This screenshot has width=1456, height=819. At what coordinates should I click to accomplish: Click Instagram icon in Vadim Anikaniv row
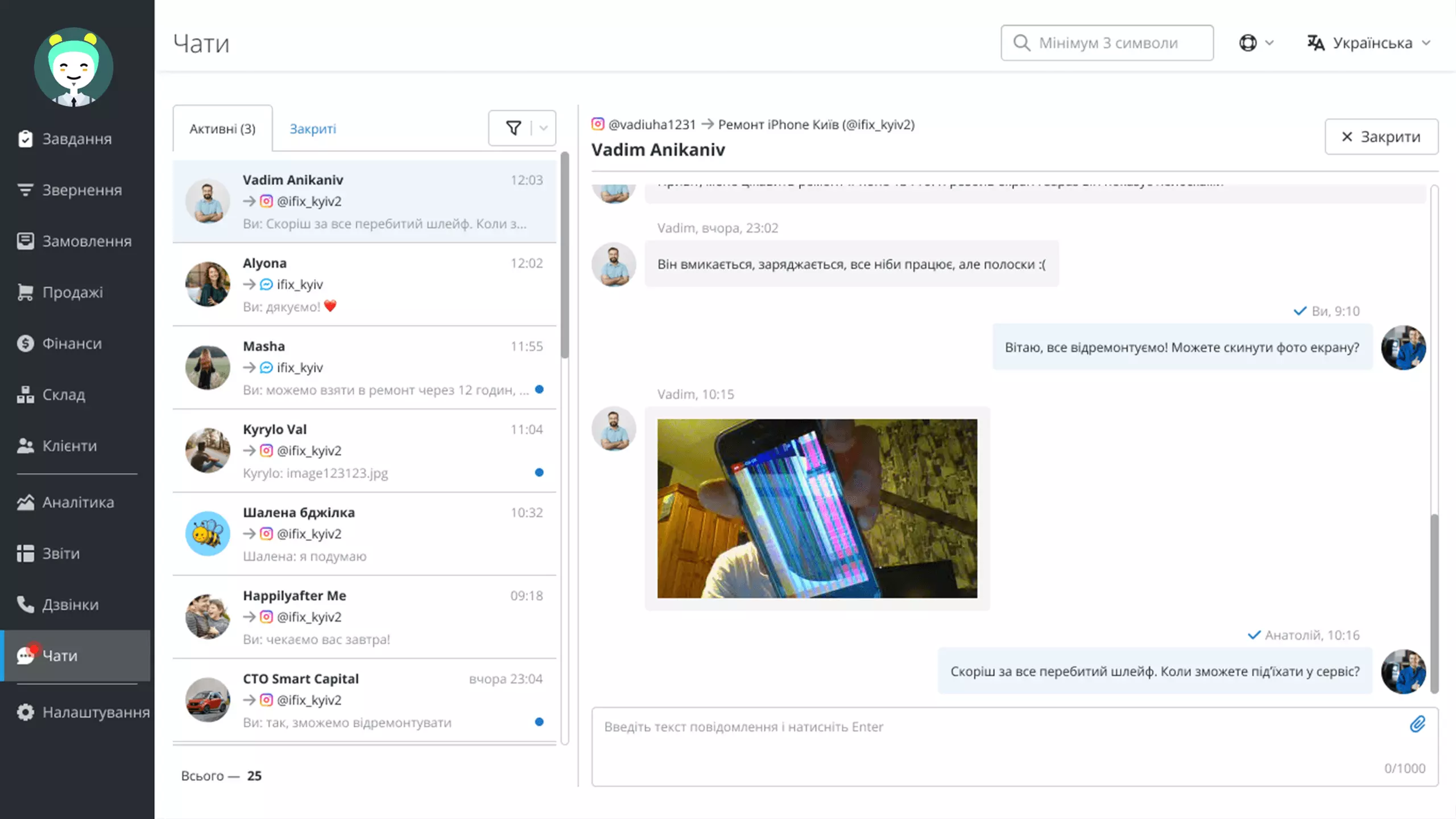tap(266, 201)
